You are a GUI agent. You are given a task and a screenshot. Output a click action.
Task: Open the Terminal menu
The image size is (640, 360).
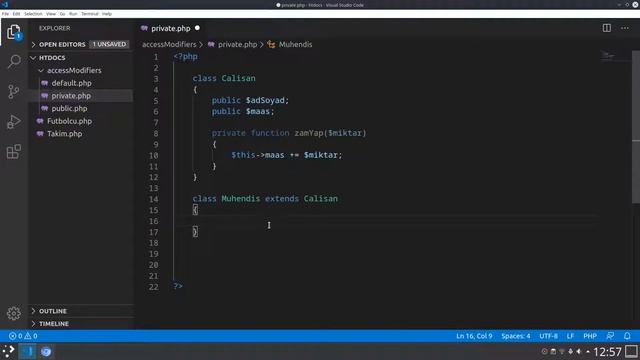click(x=90, y=14)
